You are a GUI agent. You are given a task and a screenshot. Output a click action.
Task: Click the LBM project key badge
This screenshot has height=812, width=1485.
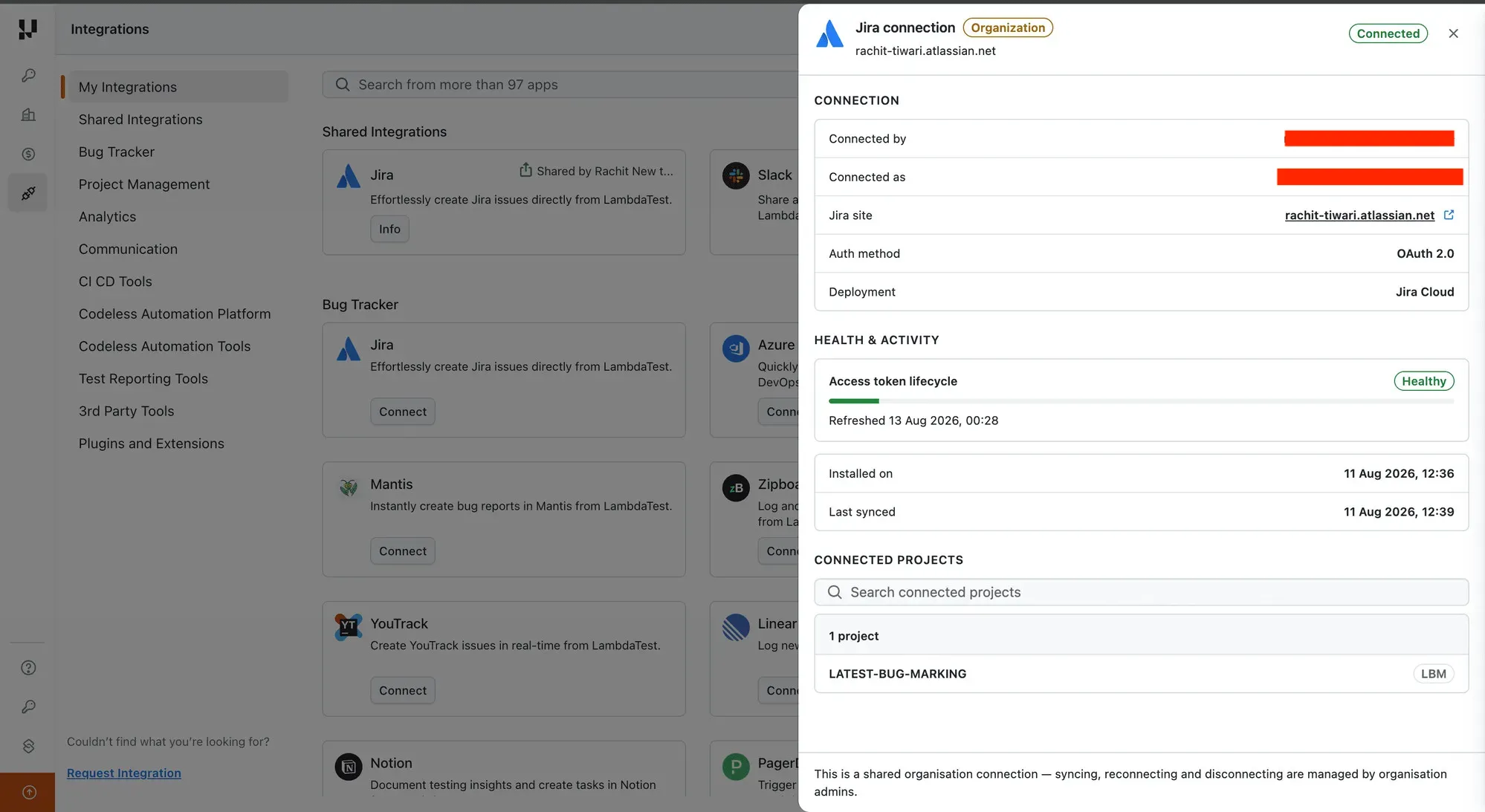pos(1433,674)
